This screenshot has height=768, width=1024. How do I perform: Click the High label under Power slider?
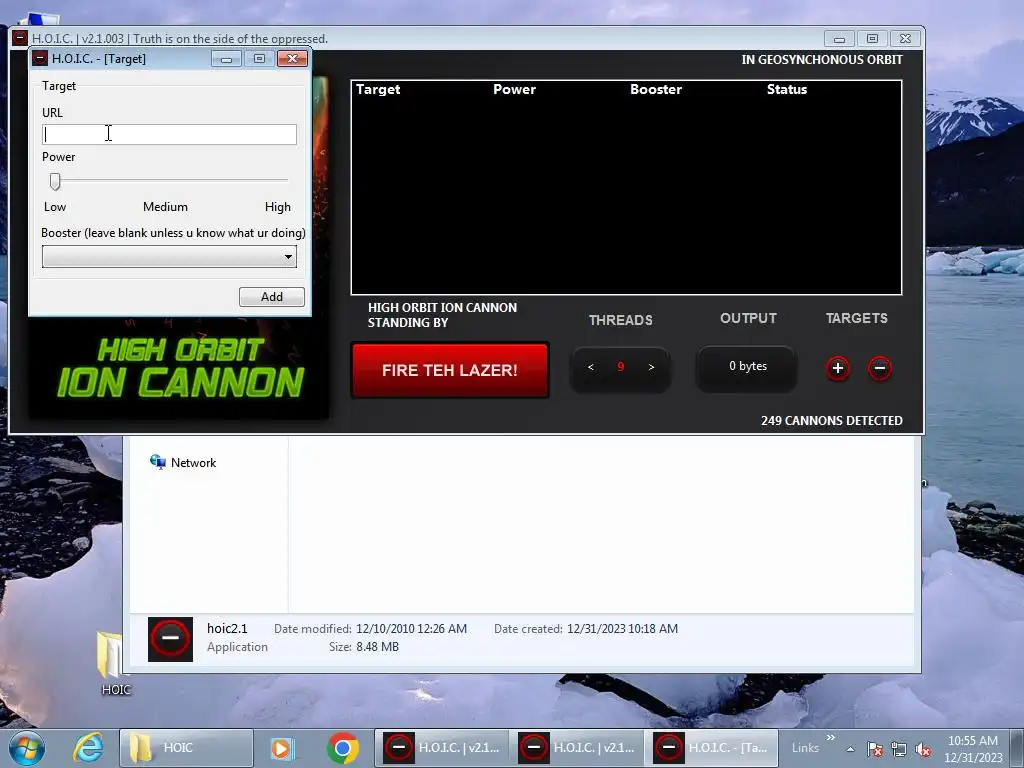278,207
